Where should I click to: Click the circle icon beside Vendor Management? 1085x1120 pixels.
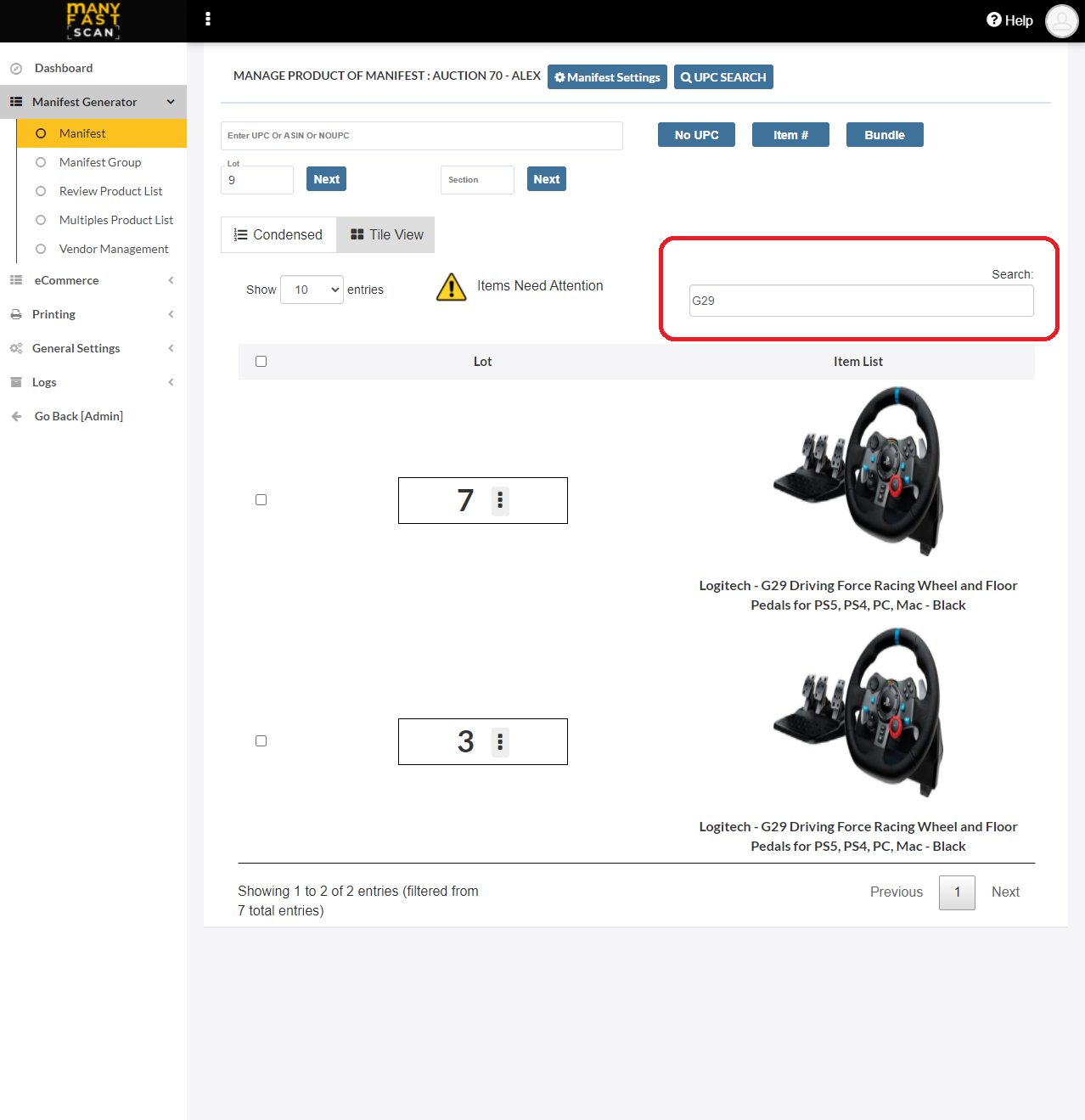click(x=41, y=249)
